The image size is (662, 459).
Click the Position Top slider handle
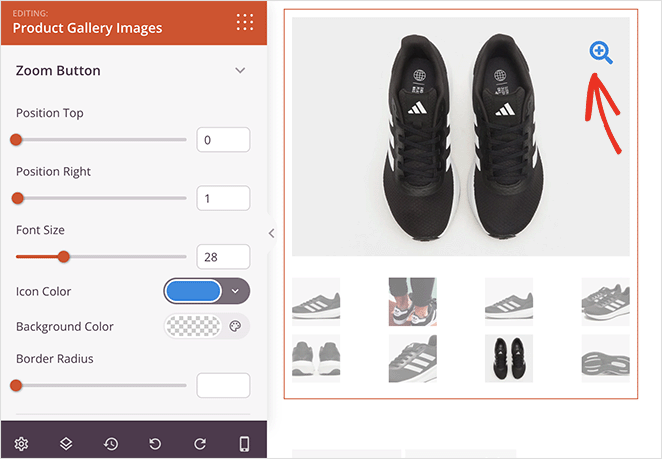point(16,140)
